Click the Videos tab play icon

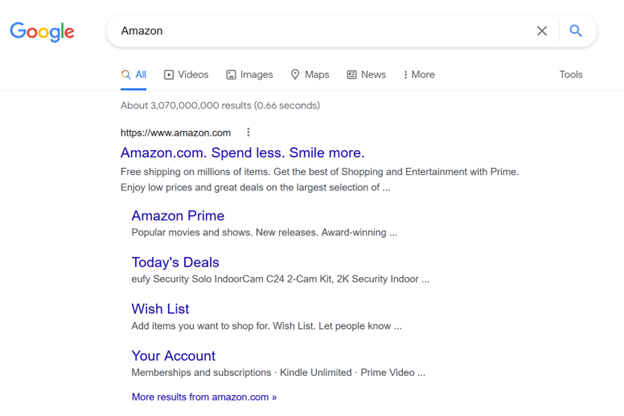tap(169, 75)
